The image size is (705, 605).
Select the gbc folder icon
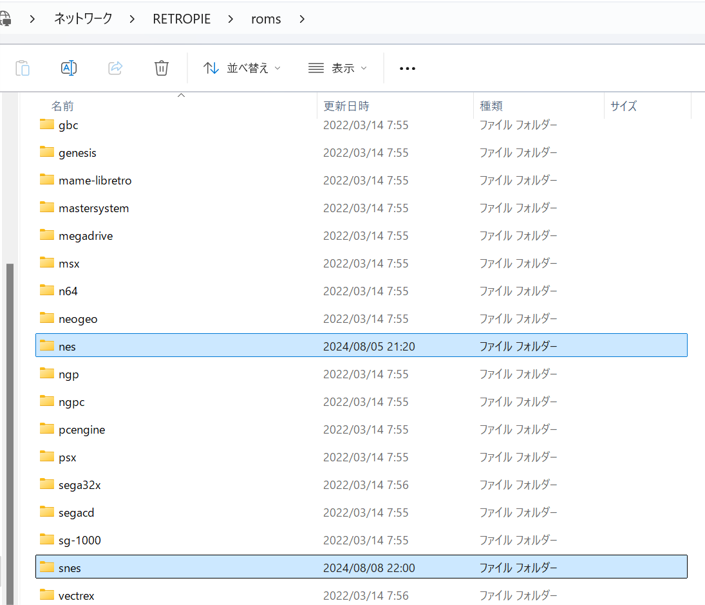(x=47, y=124)
